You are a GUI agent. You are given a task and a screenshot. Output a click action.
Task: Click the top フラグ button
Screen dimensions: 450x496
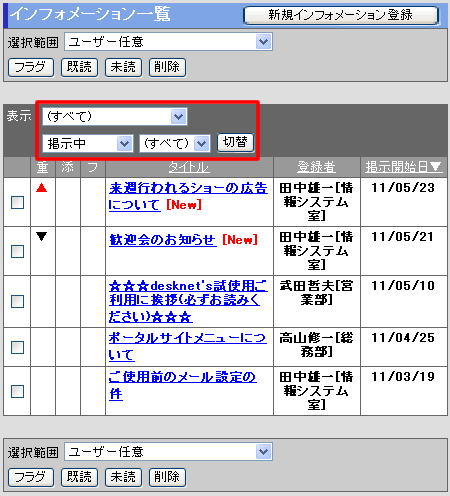(x=31, y=67)
